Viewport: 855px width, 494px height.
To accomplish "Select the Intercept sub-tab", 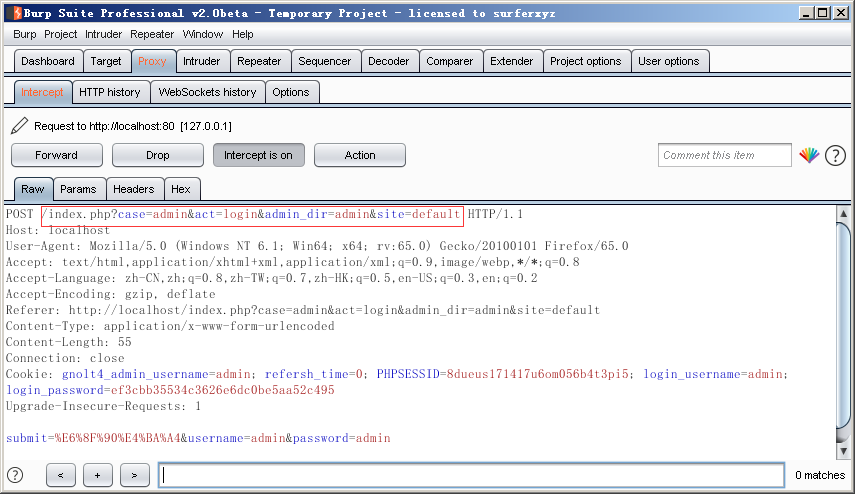I will coord(43,92).
